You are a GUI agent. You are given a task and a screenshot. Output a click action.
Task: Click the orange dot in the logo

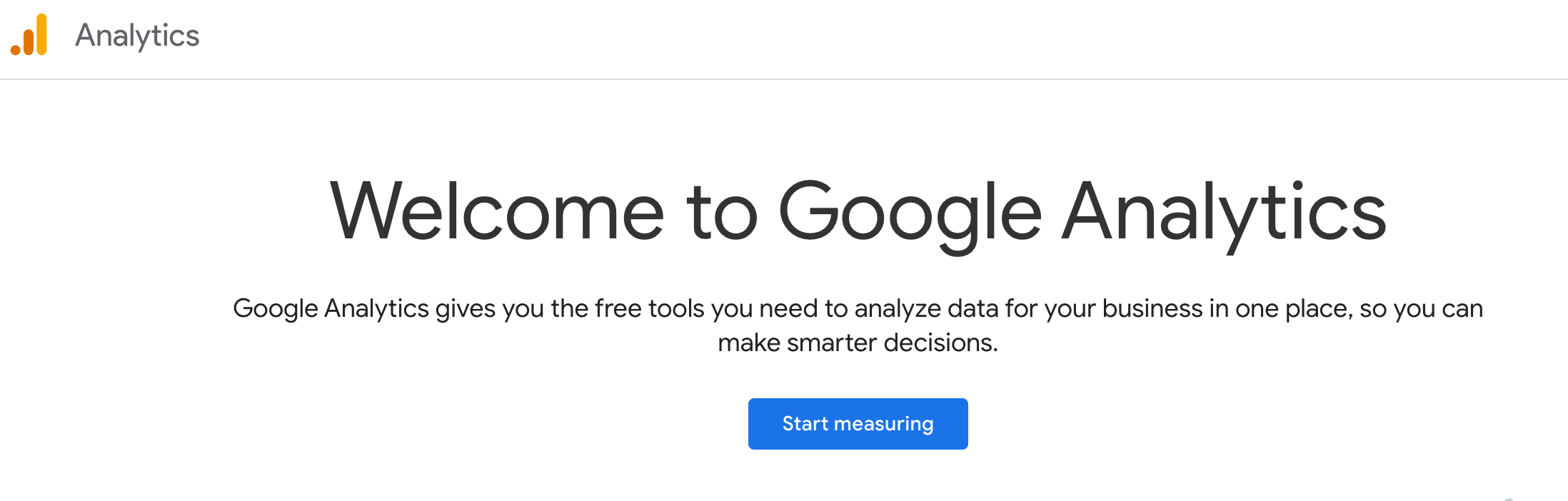16,49
